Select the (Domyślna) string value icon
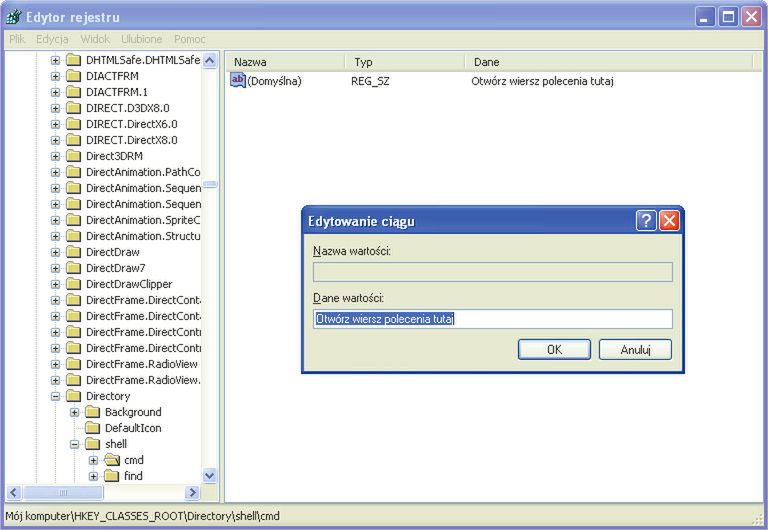The width and height of the screenshot is (768, 530). coord(238,81)
